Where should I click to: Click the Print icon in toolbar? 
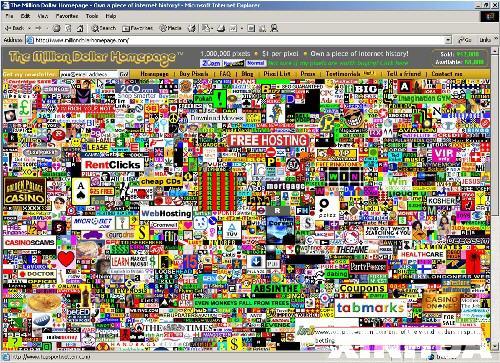point(221,29)
